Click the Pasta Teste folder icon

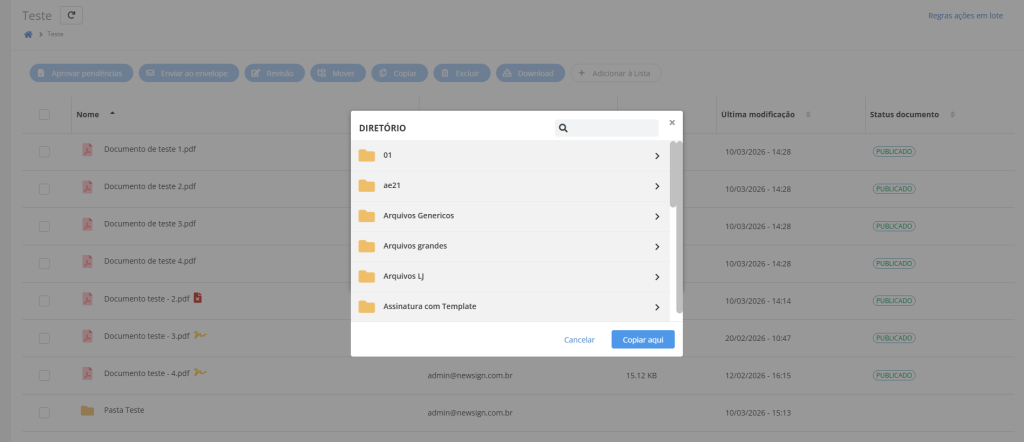tap(87, 411)
